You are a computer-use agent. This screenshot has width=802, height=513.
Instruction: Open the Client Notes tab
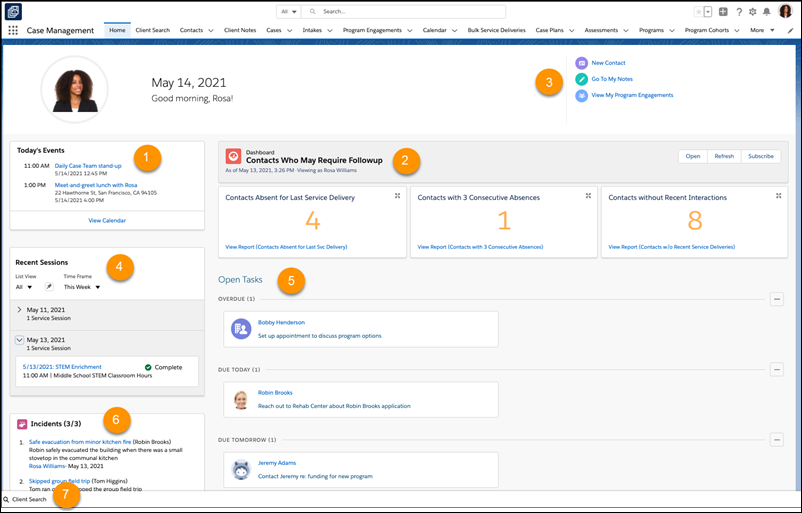click(240, 30)
